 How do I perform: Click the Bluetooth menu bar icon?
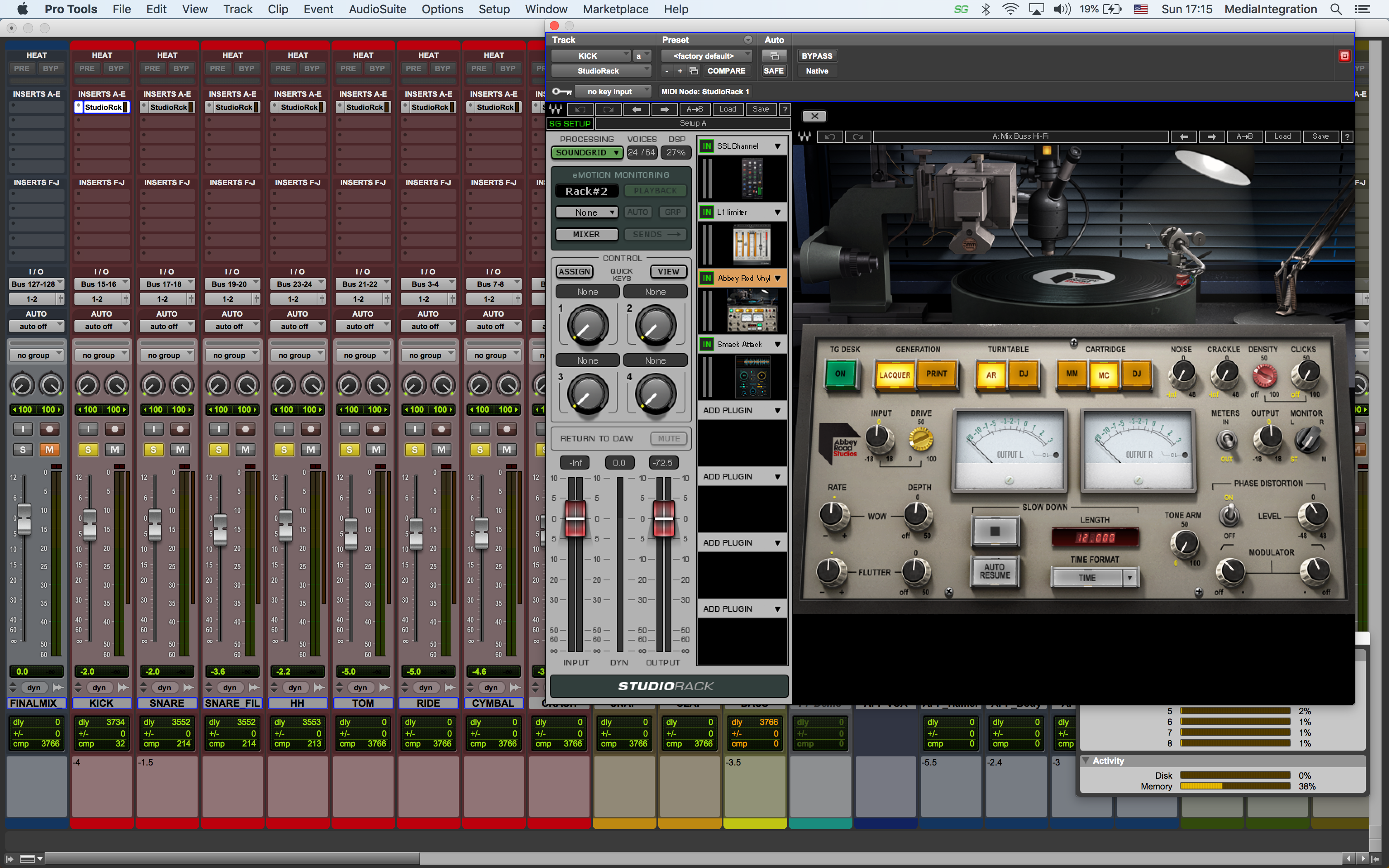[986, 9]
